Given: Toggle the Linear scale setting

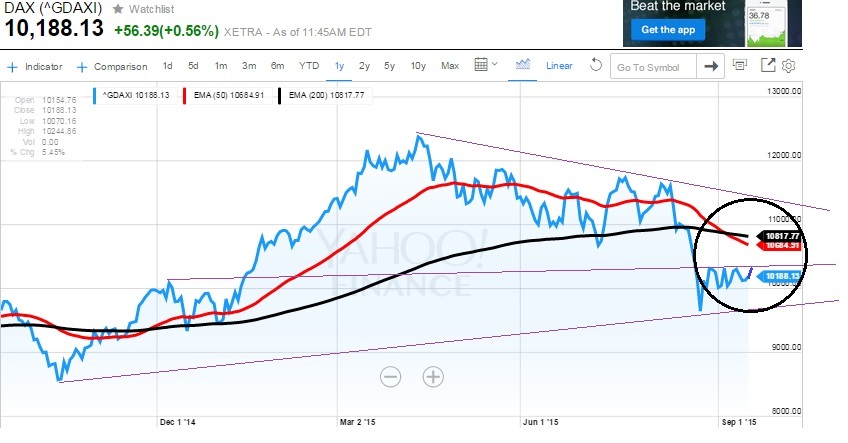Looking at the screenshot, I should pyautogui.click(x=559, y=67).
